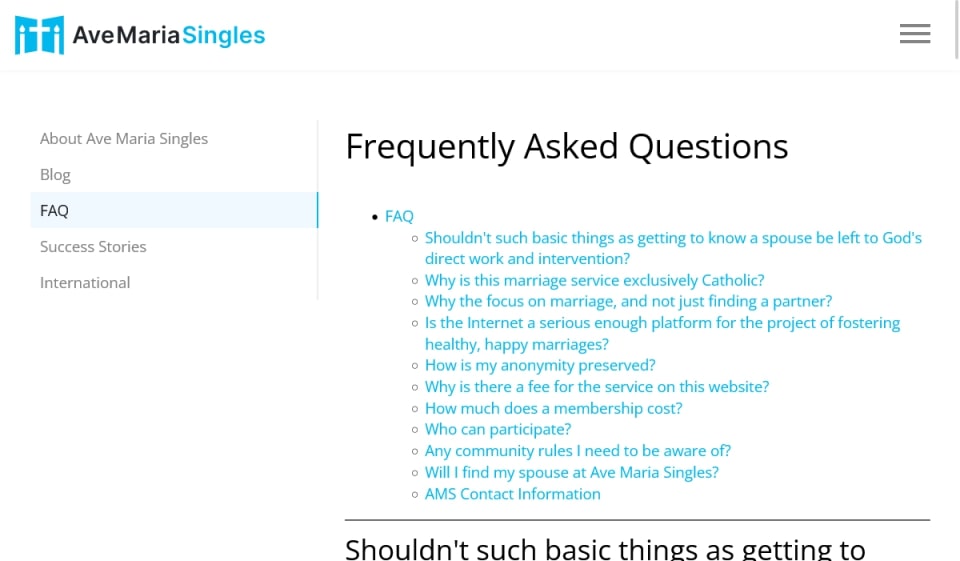Navigate to International in sidebar
The height and width of the screenshot is (561, 960).
[85, 283]
